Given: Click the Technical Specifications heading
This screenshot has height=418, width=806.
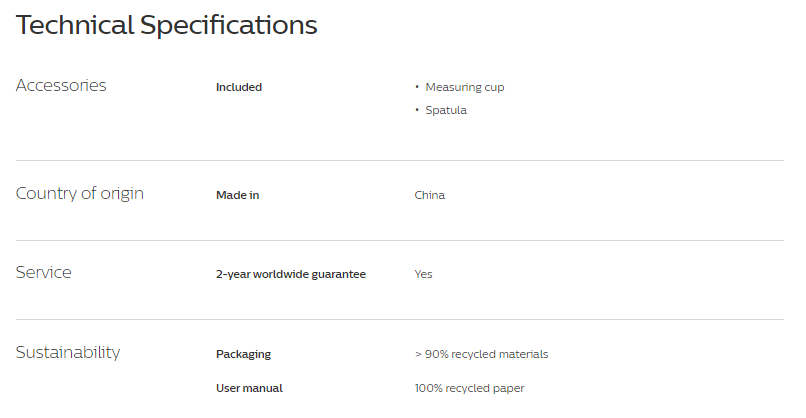Looking at the screenshot, I should tap(167, 25).
